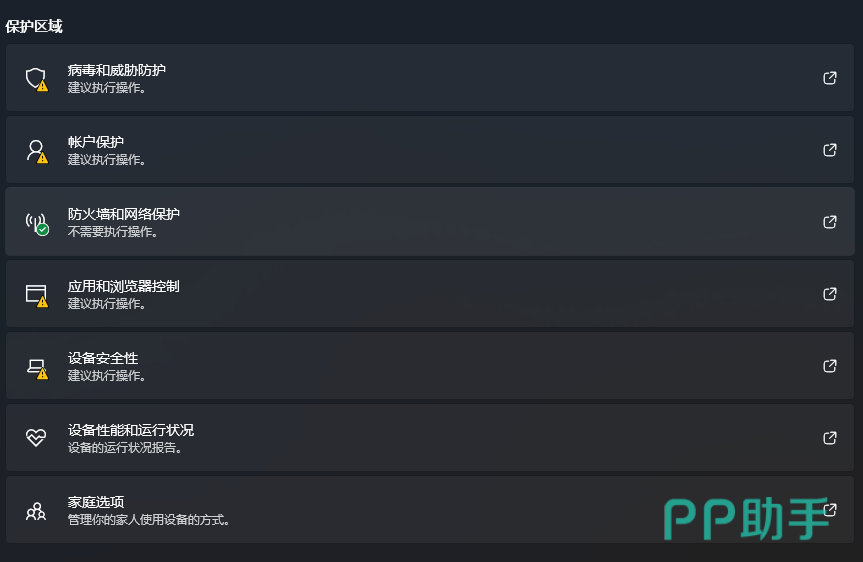This screenshot has width=863, height=562.
Task: Click the family options people icon
Action: point(36,511)
